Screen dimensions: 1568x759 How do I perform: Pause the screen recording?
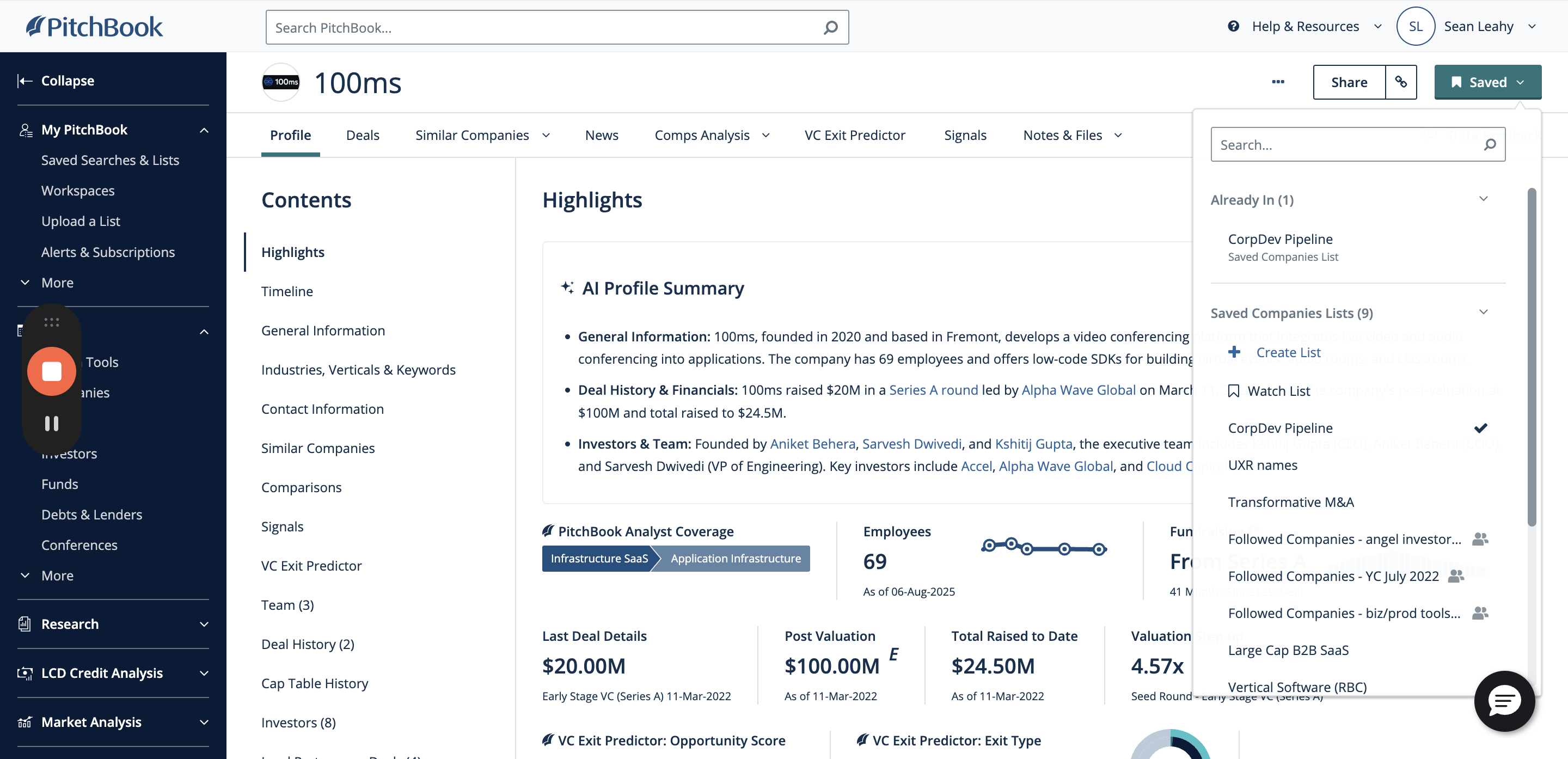52,423
